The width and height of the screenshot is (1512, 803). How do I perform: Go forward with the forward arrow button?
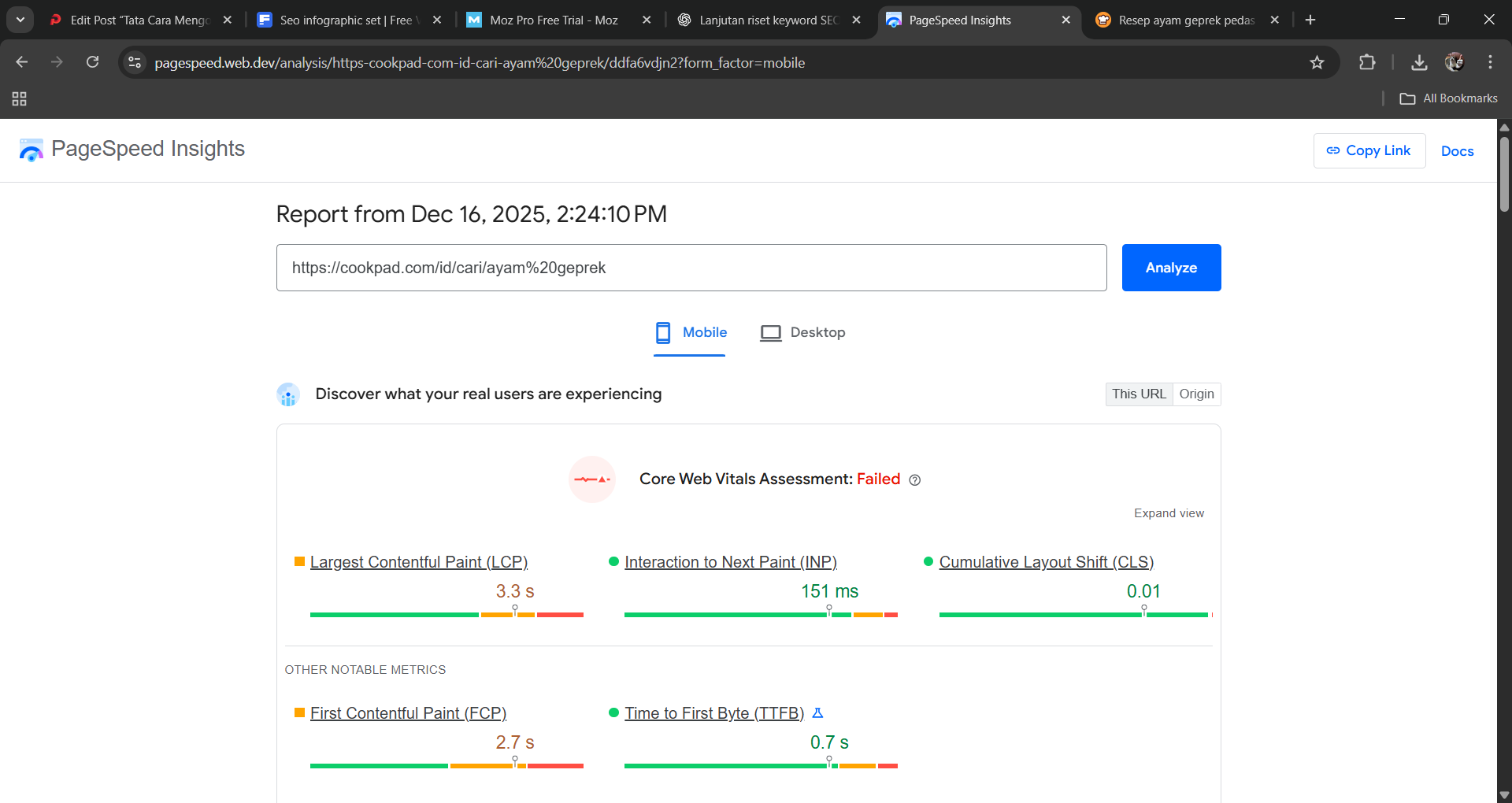pos(57,62)
